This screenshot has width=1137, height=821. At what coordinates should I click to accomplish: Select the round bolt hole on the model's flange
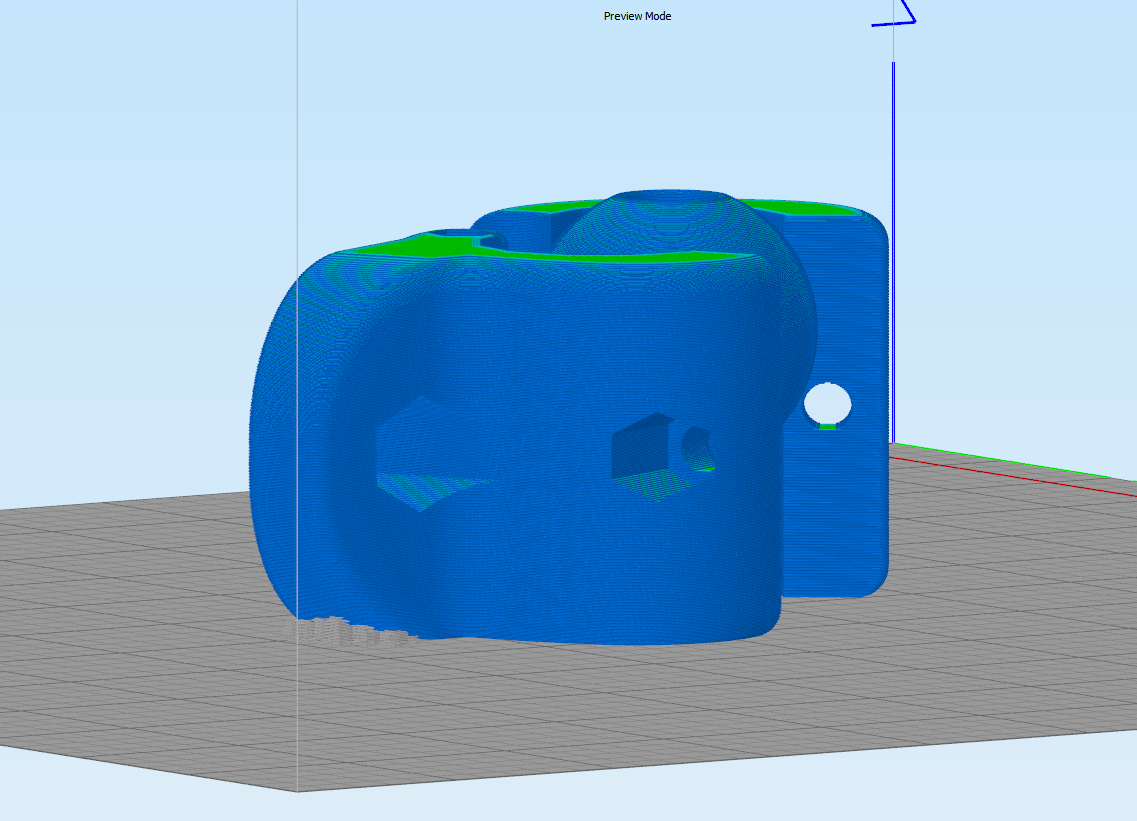827,405
